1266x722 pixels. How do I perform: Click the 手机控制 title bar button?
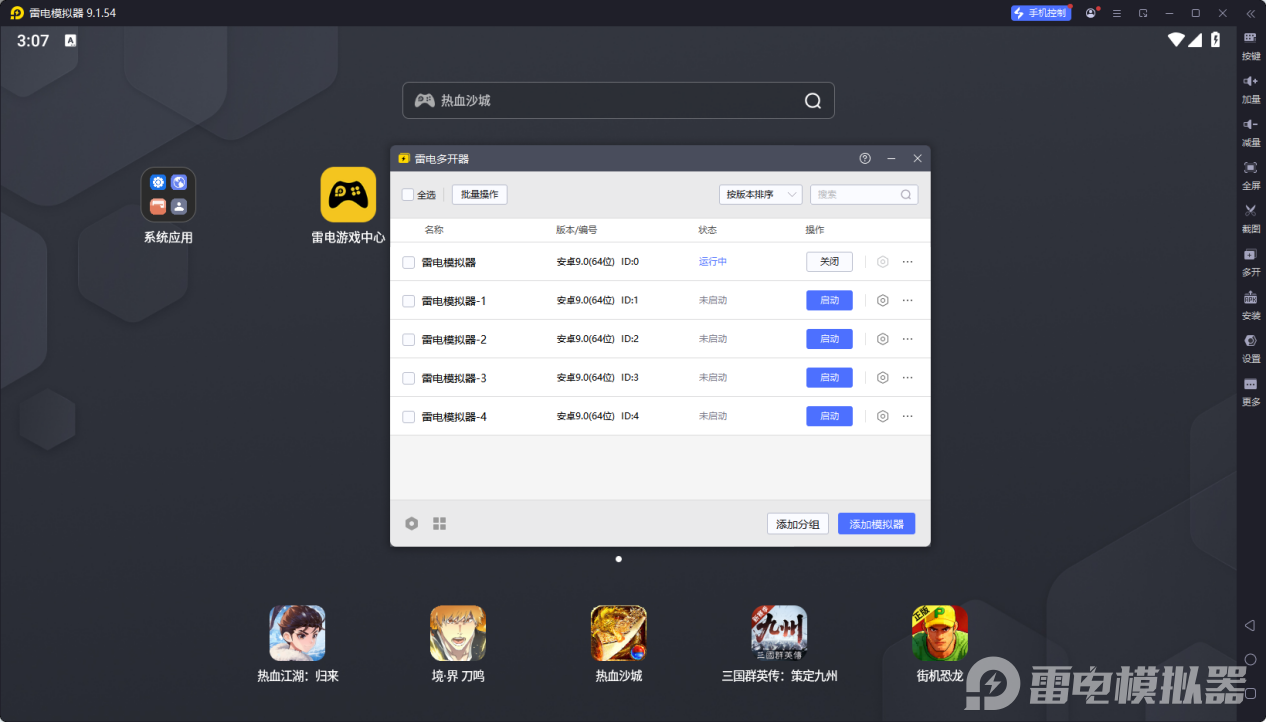coord(1041,13)
